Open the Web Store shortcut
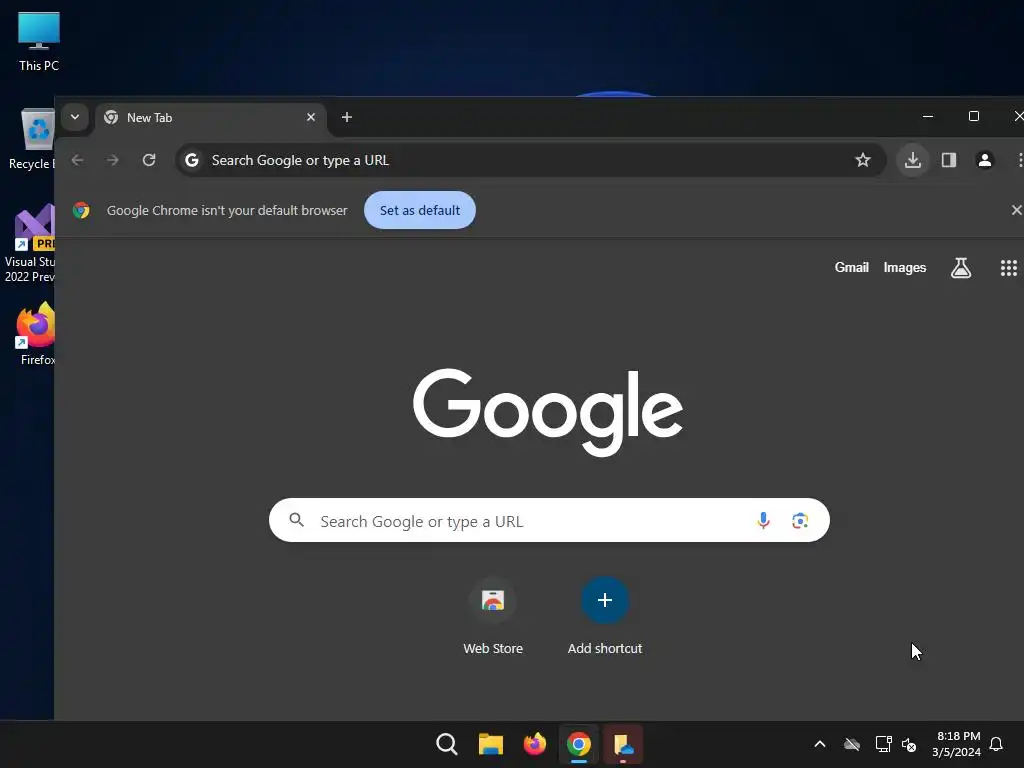Viewport: 1024px width, 768px height. tap(493, 616)
